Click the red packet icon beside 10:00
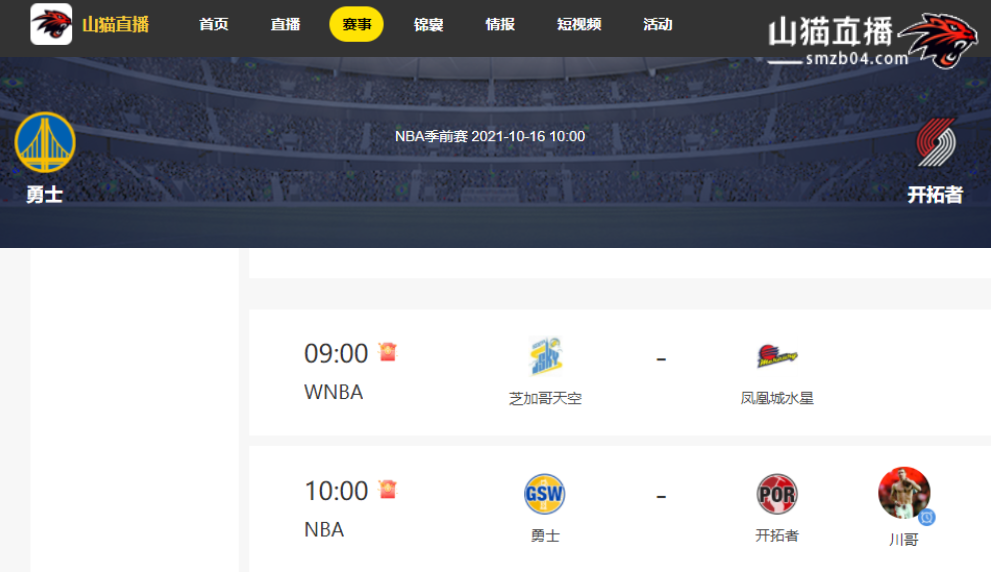 tap(387, 489)
